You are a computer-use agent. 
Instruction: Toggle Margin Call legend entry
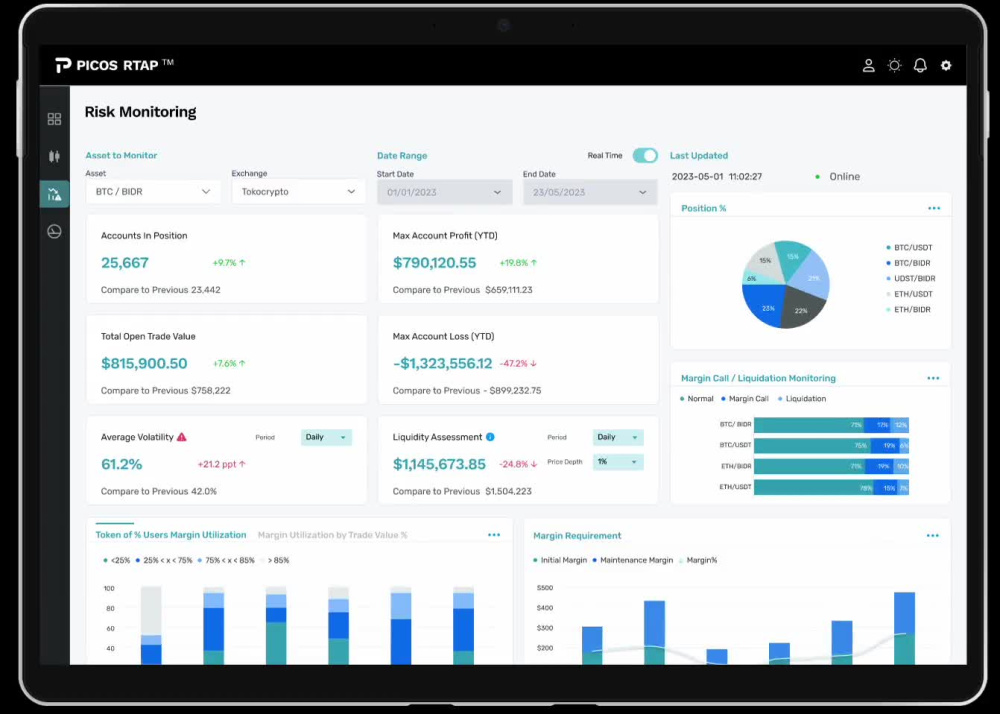pyautogui.click(x=745, y=398)
